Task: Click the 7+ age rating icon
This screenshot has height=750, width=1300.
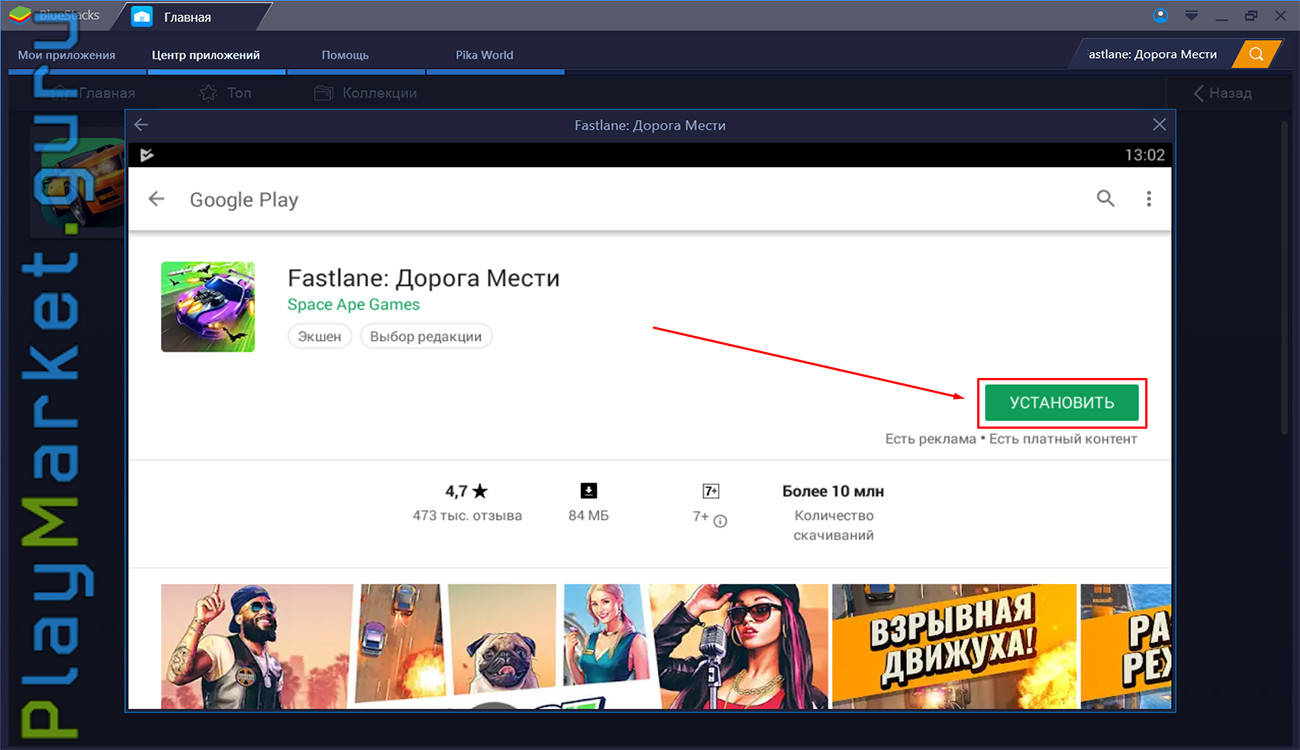Action: point(711,491)
